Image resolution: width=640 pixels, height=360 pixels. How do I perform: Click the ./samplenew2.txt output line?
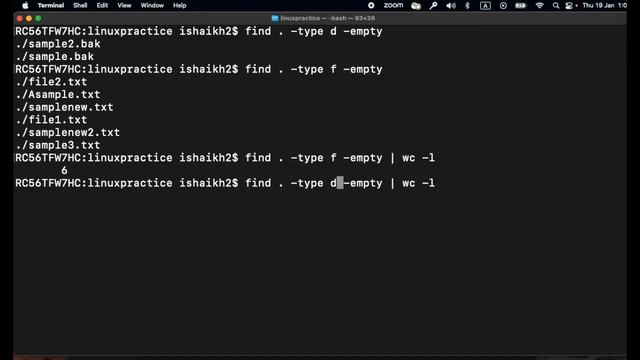[67, 133]
